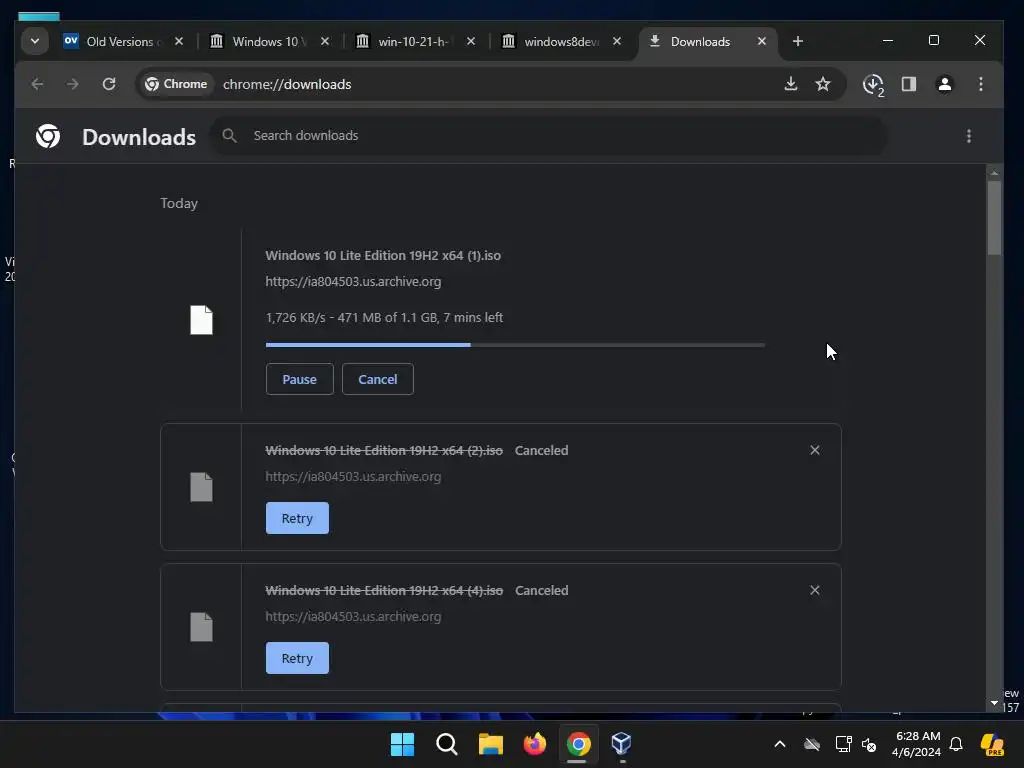Open the Downloads page more actions menu

point(968,136)
